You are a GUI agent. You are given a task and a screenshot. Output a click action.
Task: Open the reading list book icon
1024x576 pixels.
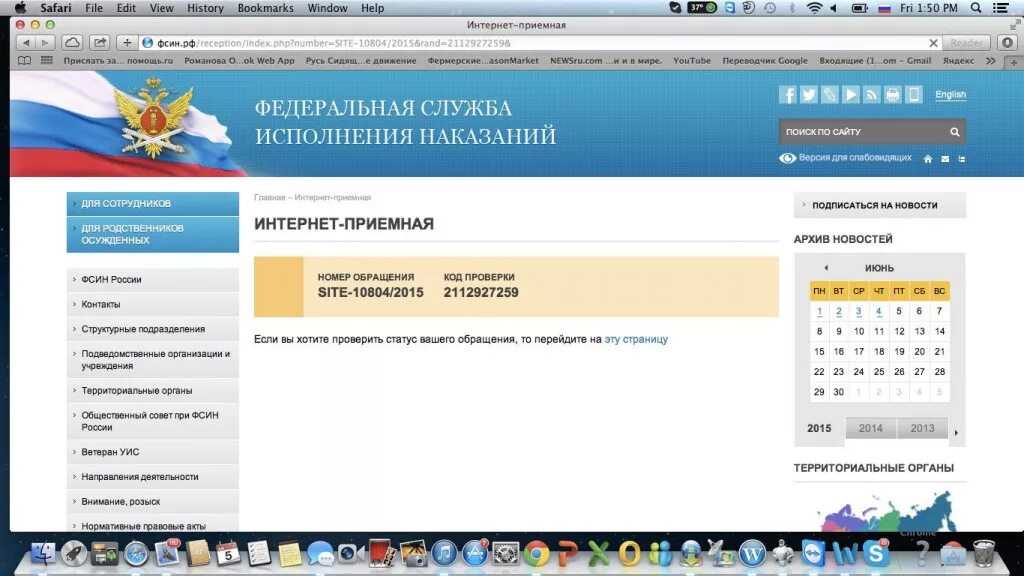(24, 61)
